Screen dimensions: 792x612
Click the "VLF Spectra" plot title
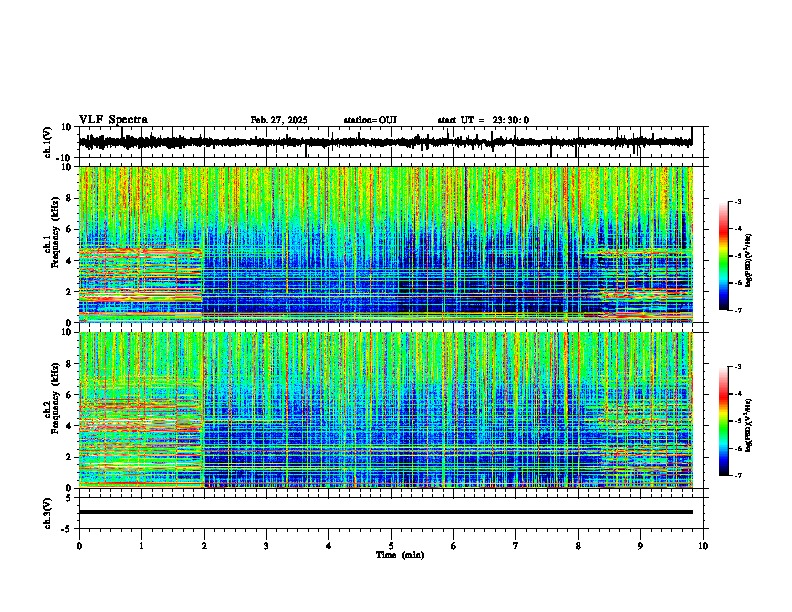[x=113, y=120]
